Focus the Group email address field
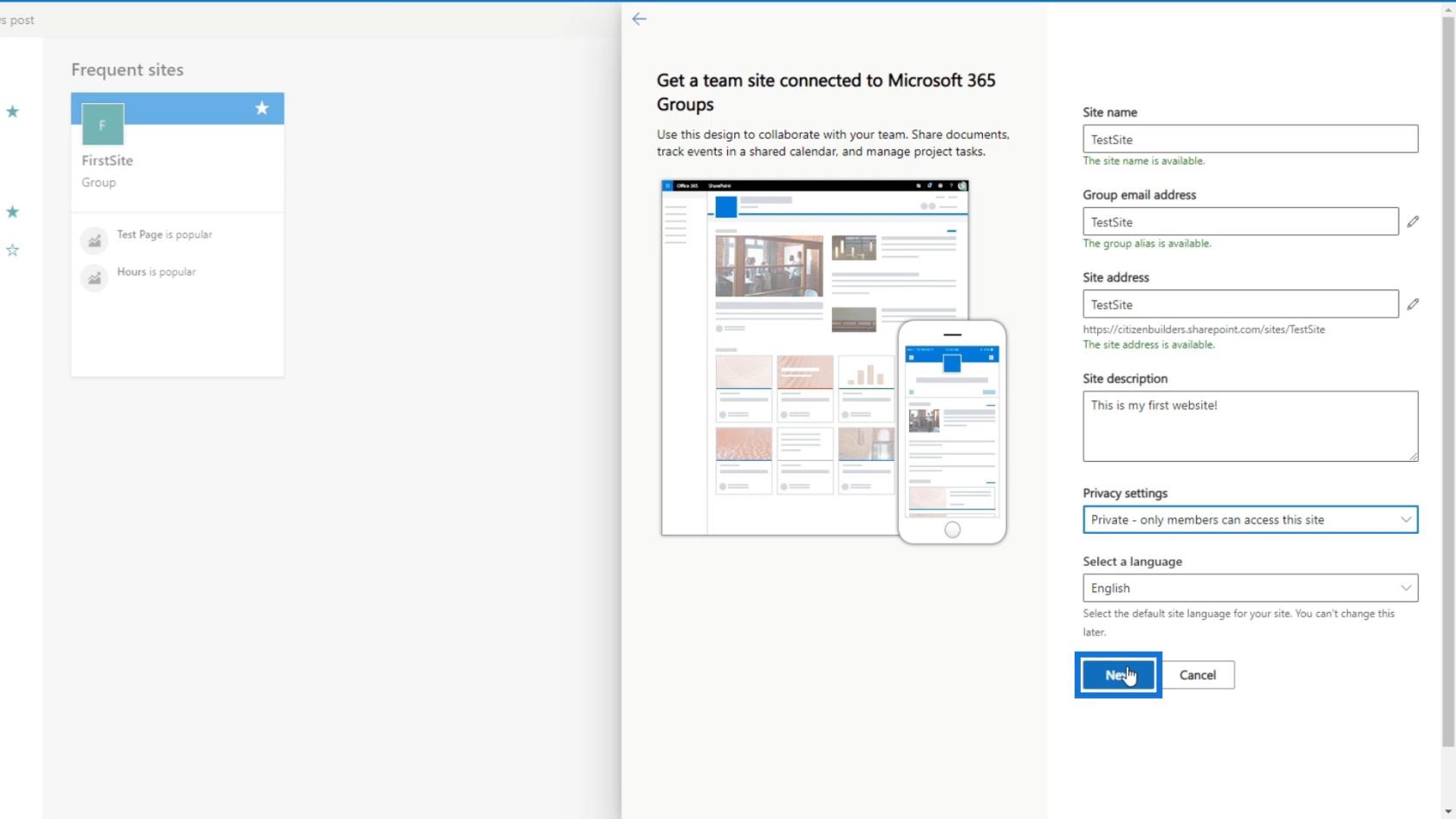 coord(1240,222)
